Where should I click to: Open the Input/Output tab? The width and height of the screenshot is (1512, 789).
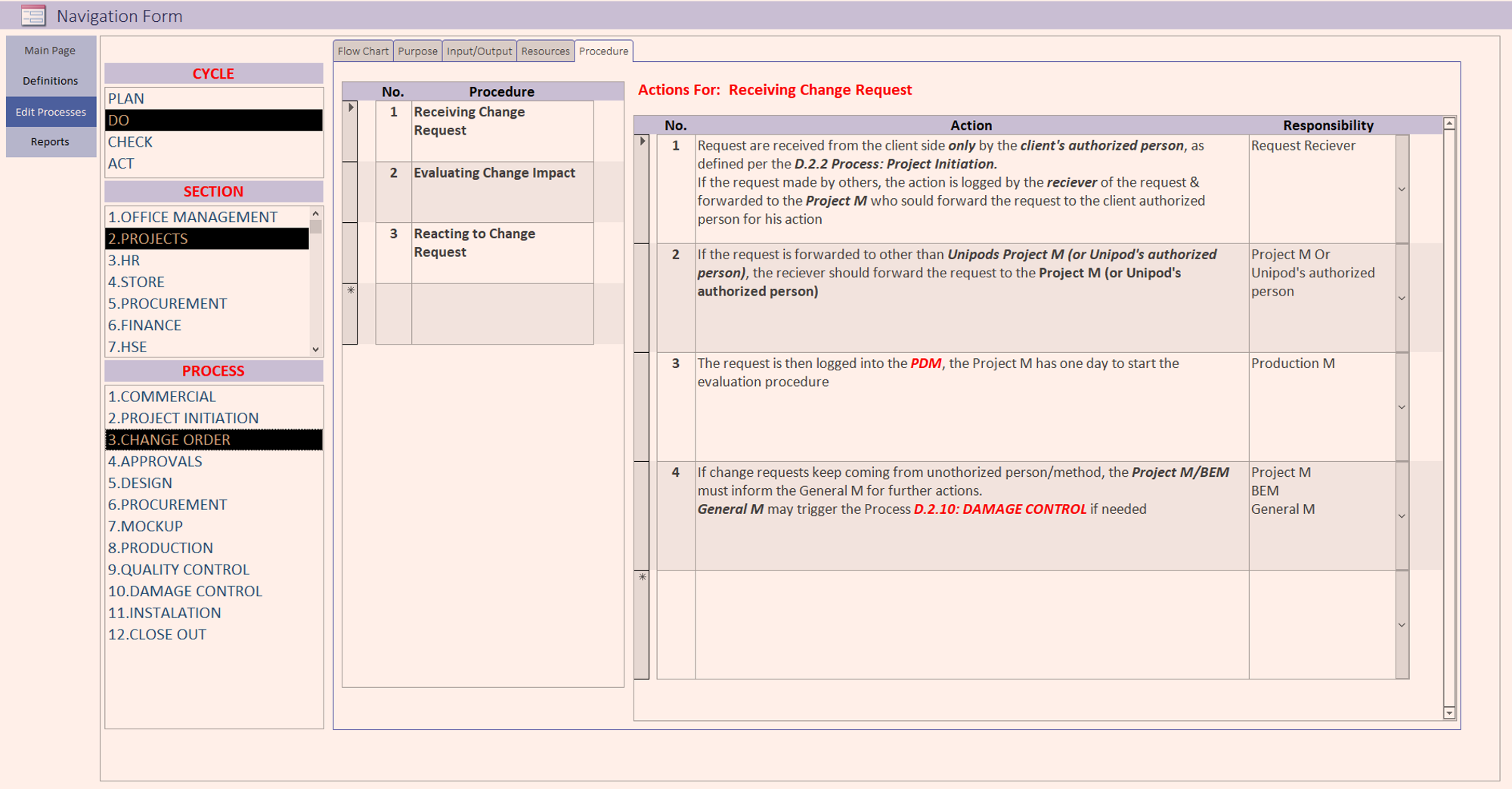click(479, 51)
